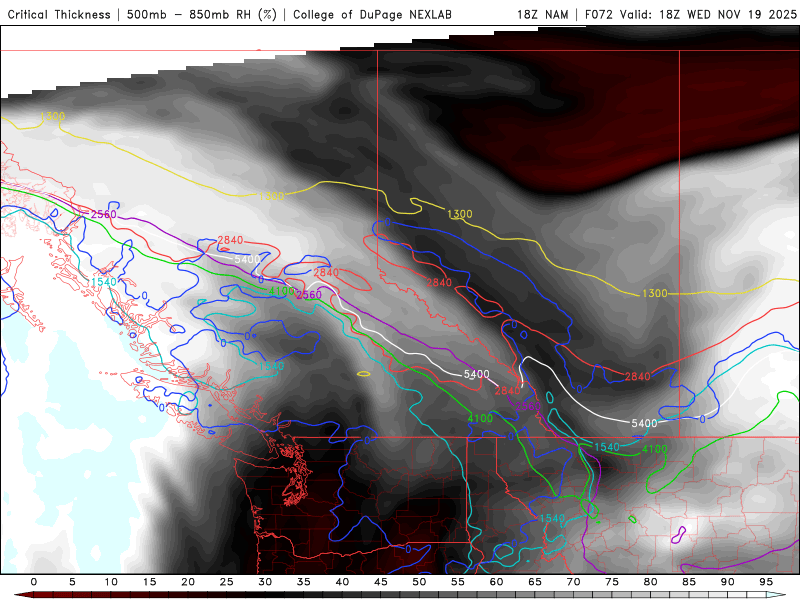The width and height of the screenshot is (800, 600).
Task: Select the colorbar tick label "10"
Action: (x=111, y=582)
